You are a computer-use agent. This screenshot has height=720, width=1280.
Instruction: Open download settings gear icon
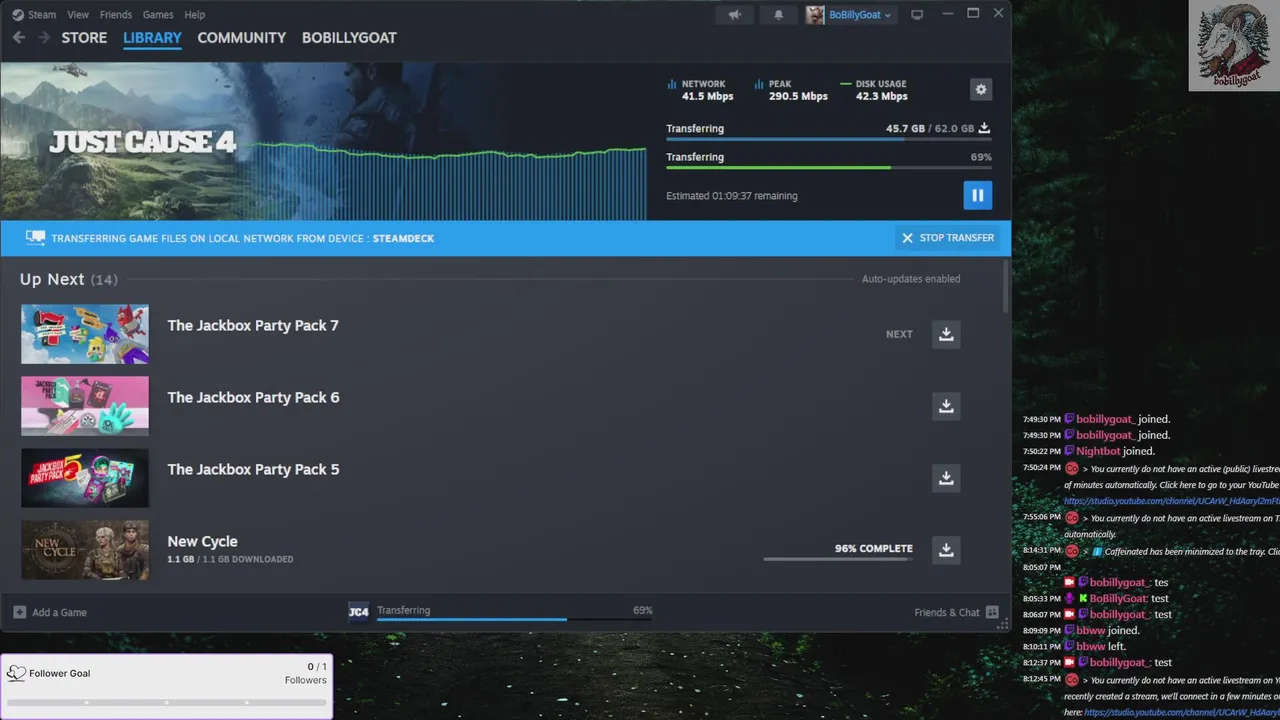tap(981, 89)
